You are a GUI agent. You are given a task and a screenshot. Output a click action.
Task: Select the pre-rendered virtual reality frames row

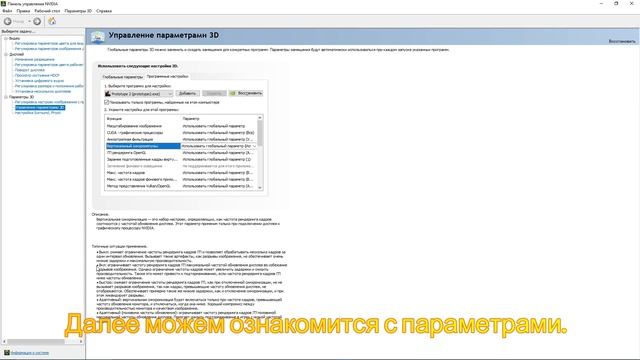pyautogui.click(x=182, y=159)
